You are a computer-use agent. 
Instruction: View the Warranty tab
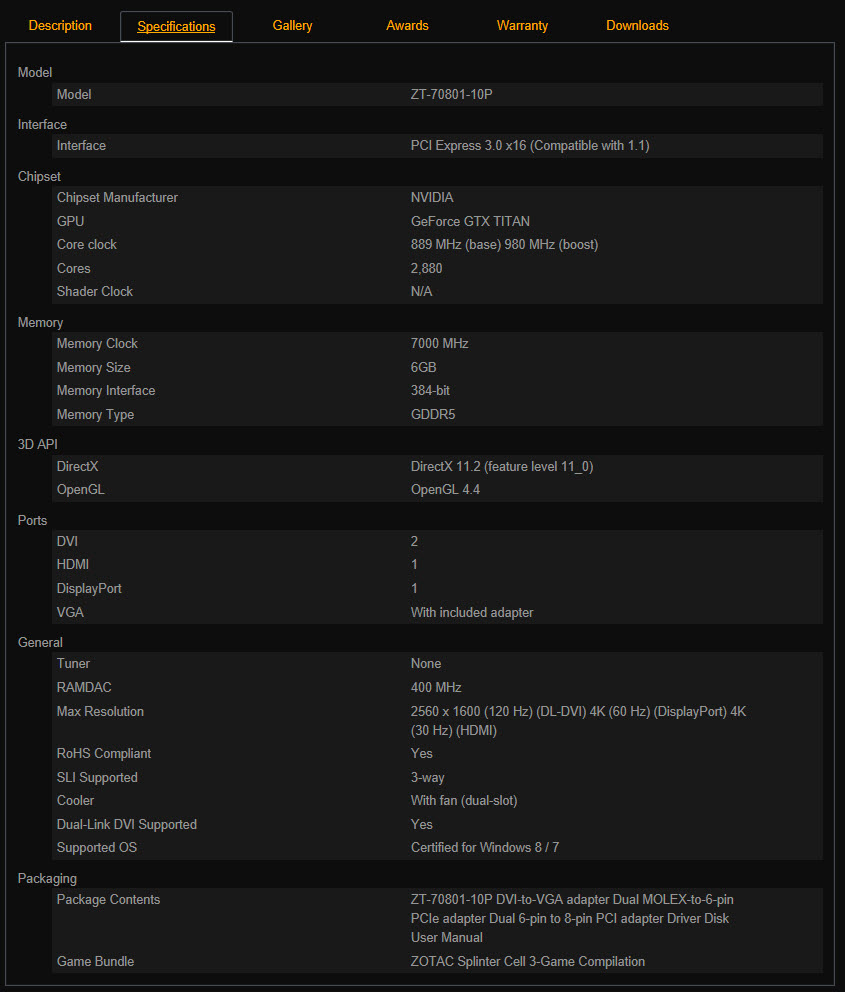click(522, 26)
